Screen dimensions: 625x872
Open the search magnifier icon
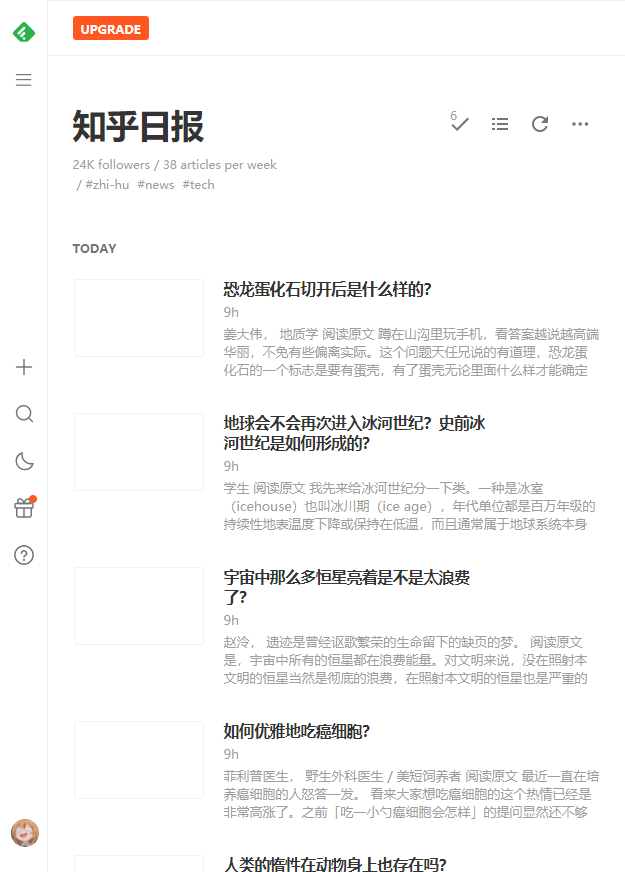24,414
